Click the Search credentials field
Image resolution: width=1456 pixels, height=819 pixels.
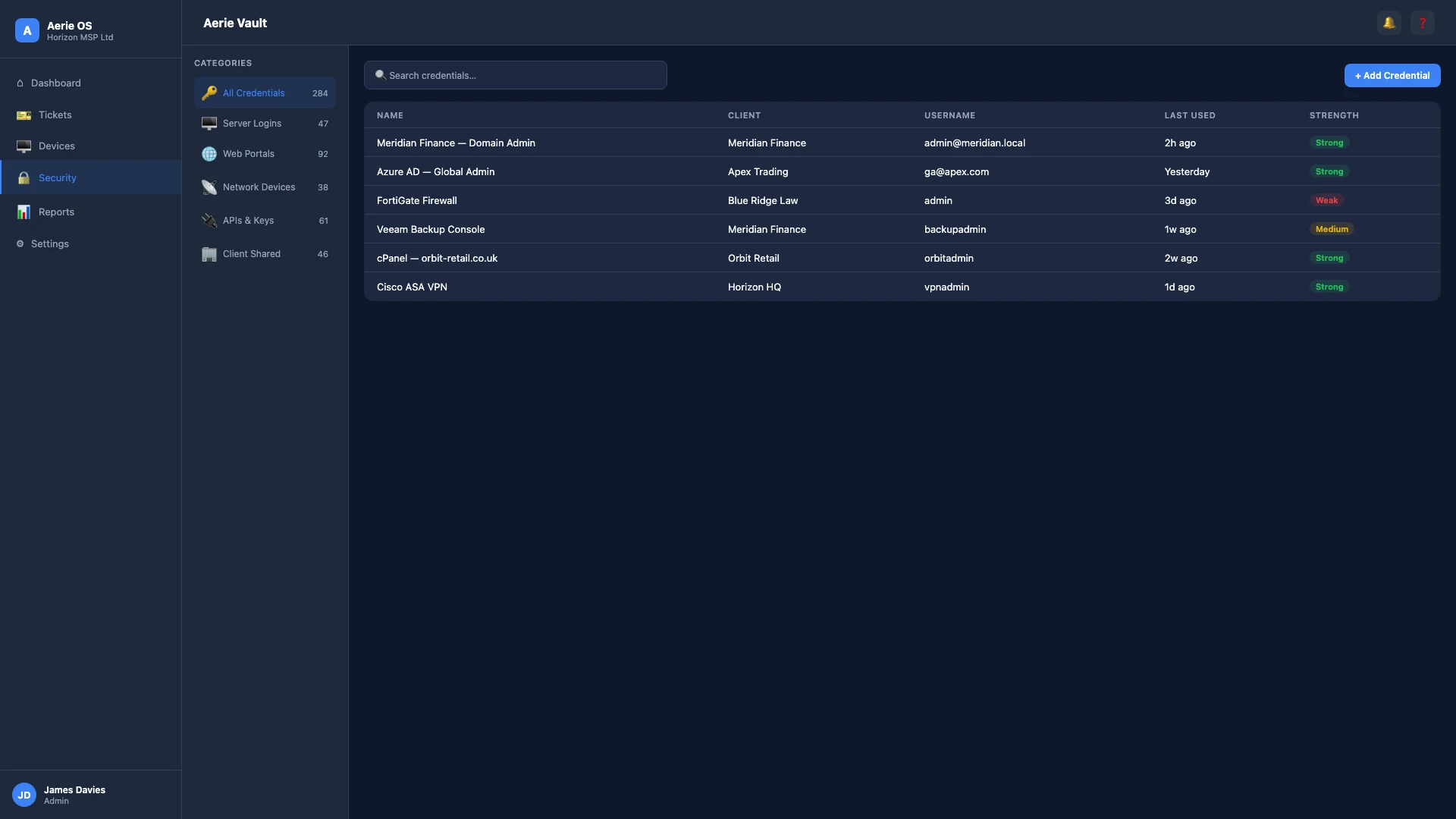[516, 75]
